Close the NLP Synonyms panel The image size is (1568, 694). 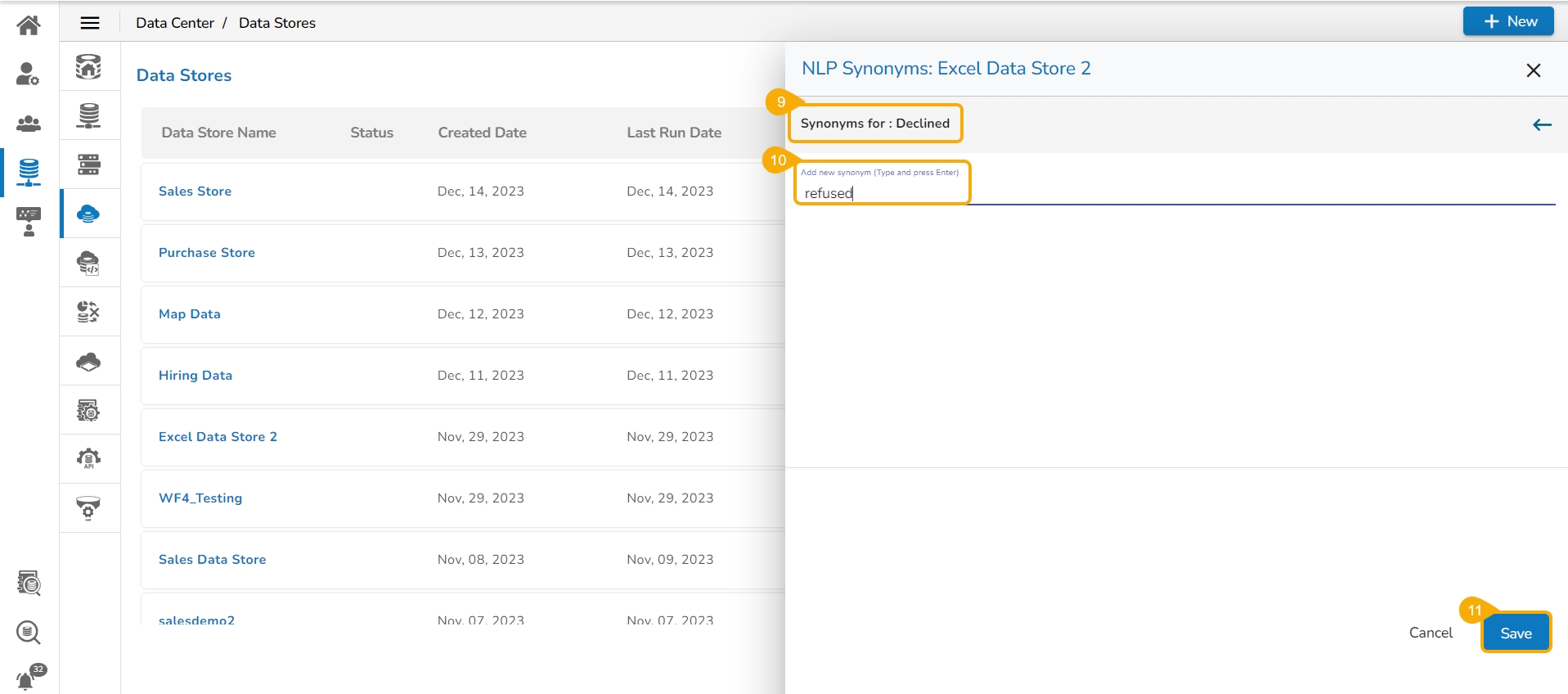pyautogui.click(x=1534, y=70)
